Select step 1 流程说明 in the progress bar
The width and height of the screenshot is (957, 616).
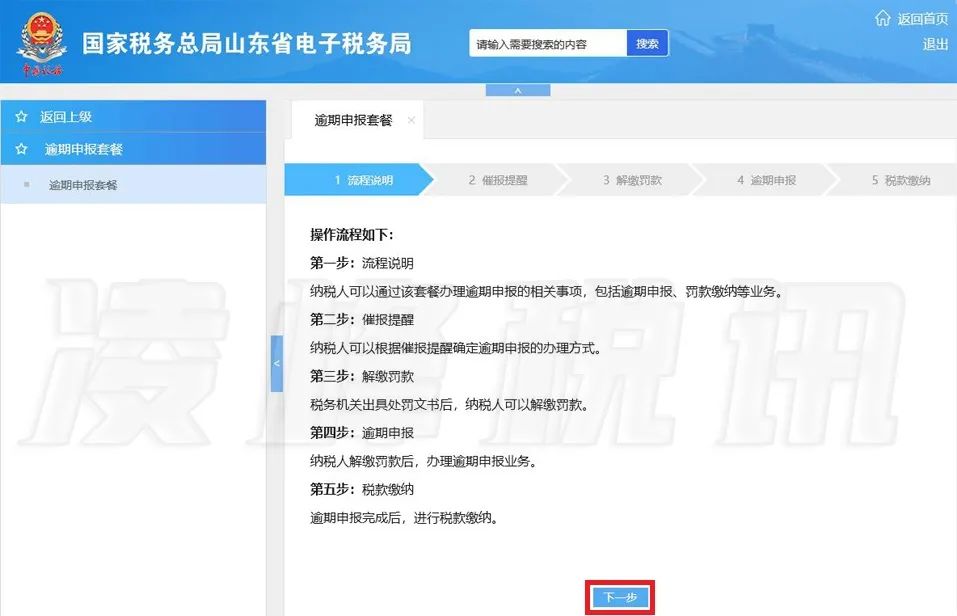360,181
